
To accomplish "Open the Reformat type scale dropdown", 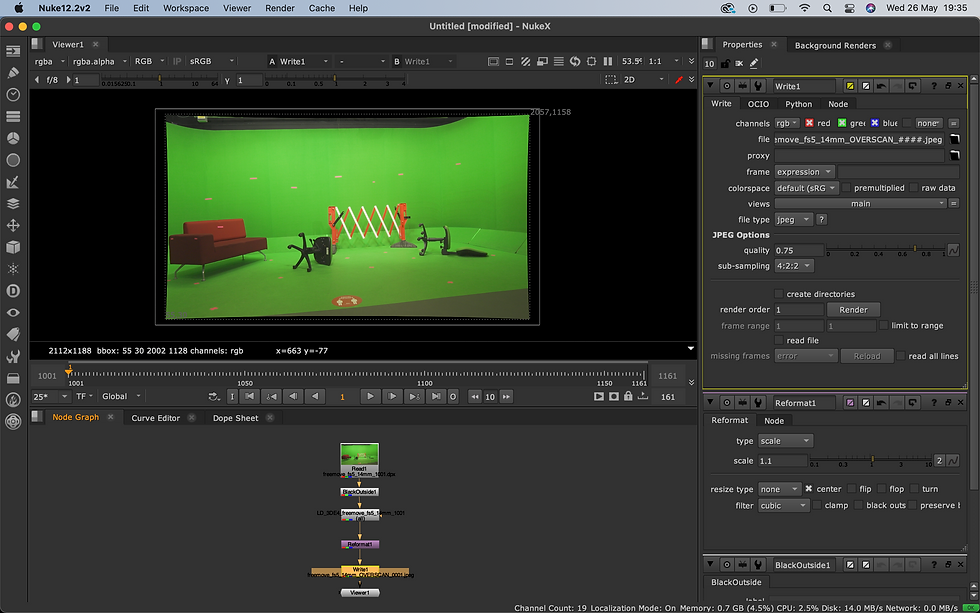I will [x=786, y=441].
